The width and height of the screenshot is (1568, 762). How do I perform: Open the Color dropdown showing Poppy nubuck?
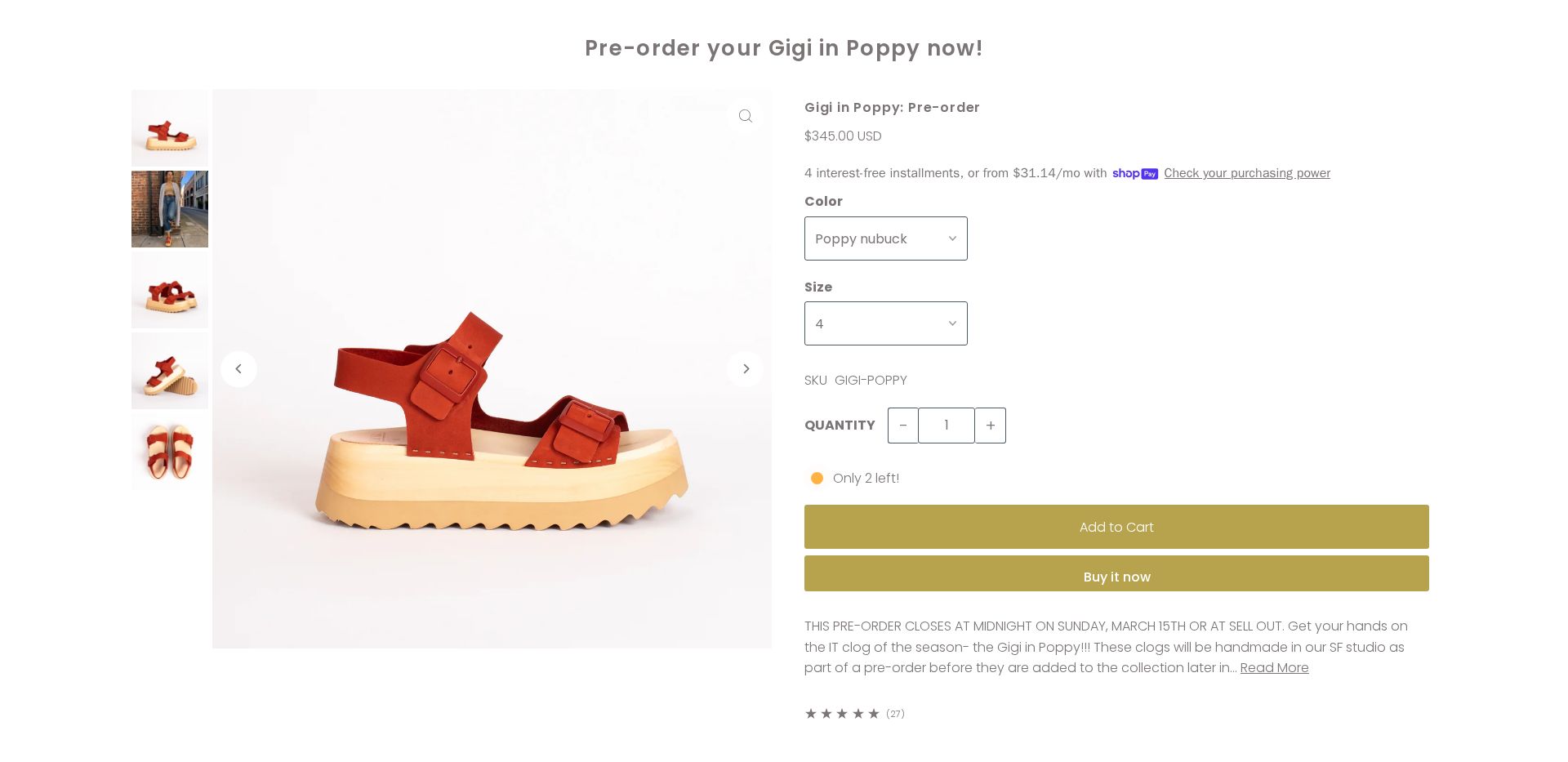click(x=885, y=238)
